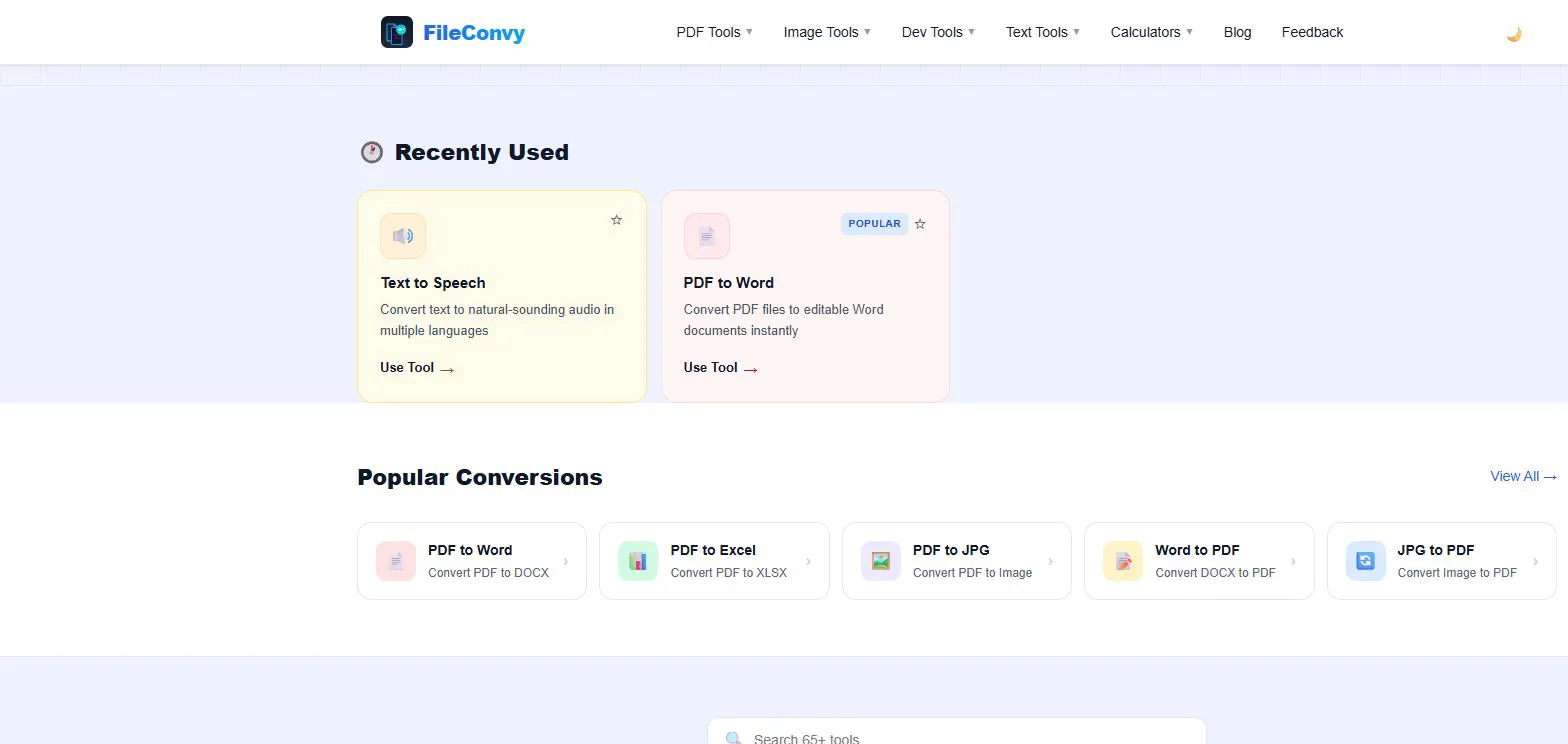
Task: Click the POPULAR badge on PDF to Word
Action: [874, 224]
